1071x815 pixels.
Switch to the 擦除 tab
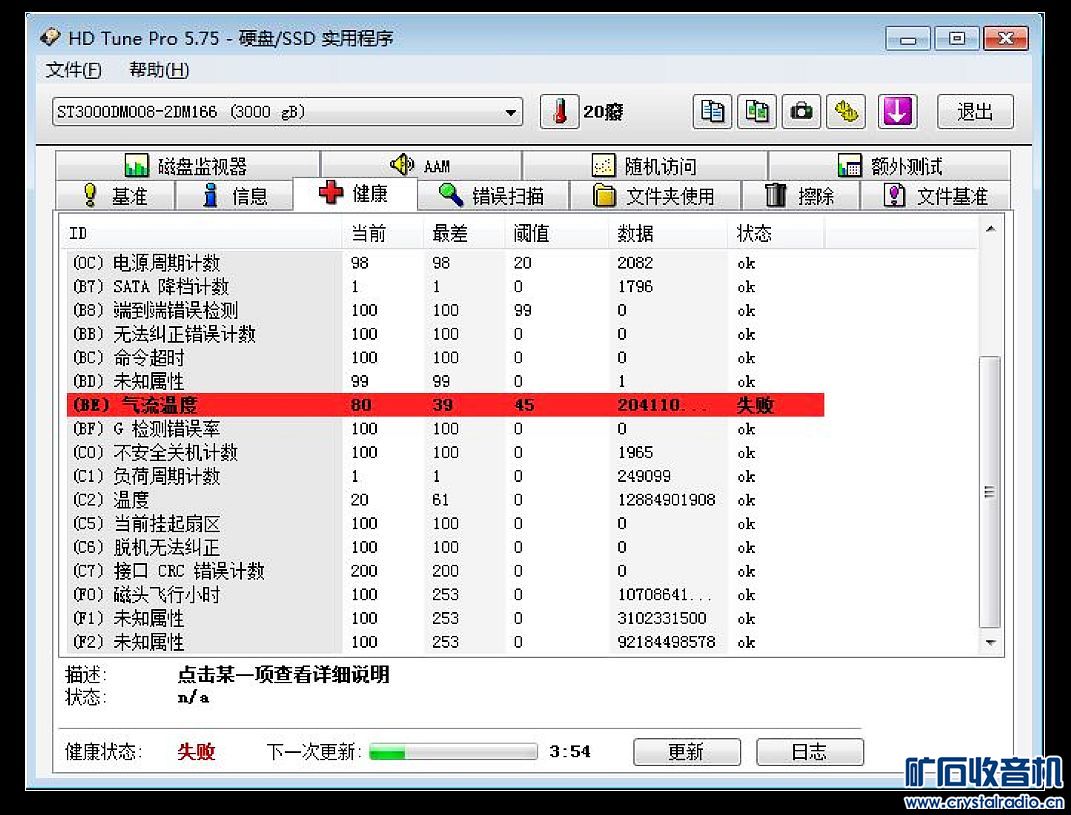coord(800,196)
